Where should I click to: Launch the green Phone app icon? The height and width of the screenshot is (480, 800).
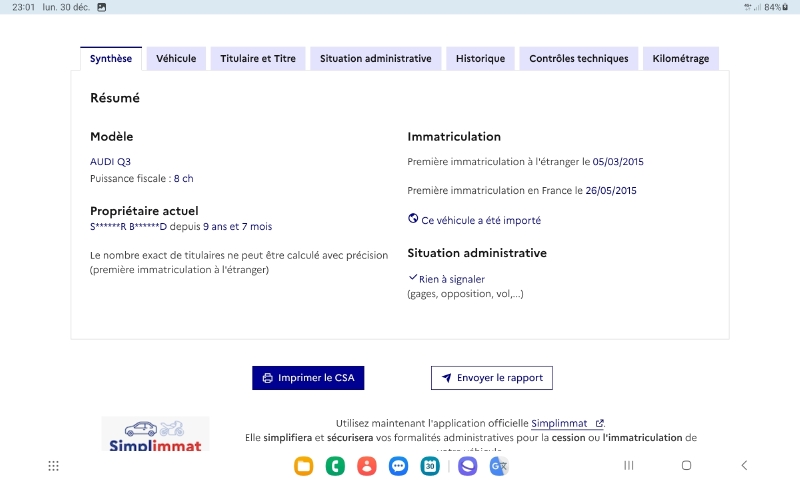335,466
